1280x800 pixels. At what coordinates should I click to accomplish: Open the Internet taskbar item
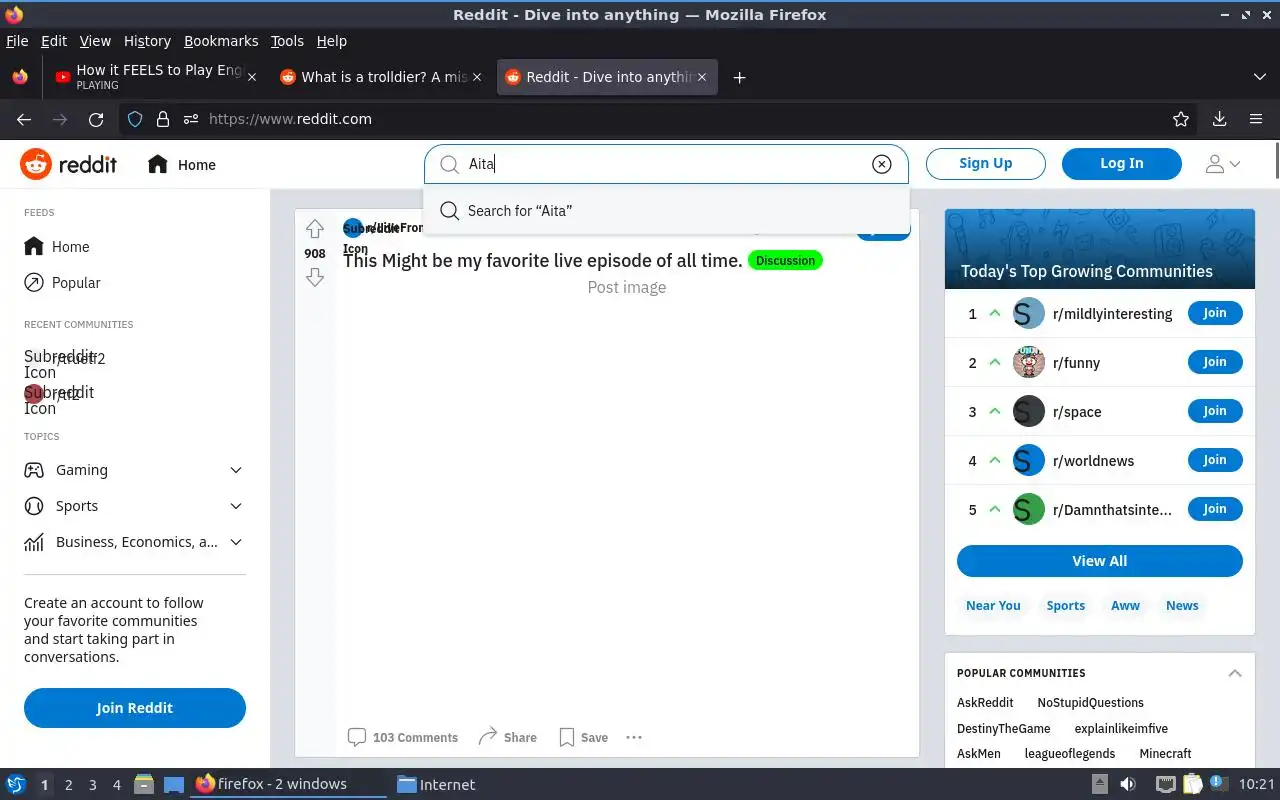[436, 785]
